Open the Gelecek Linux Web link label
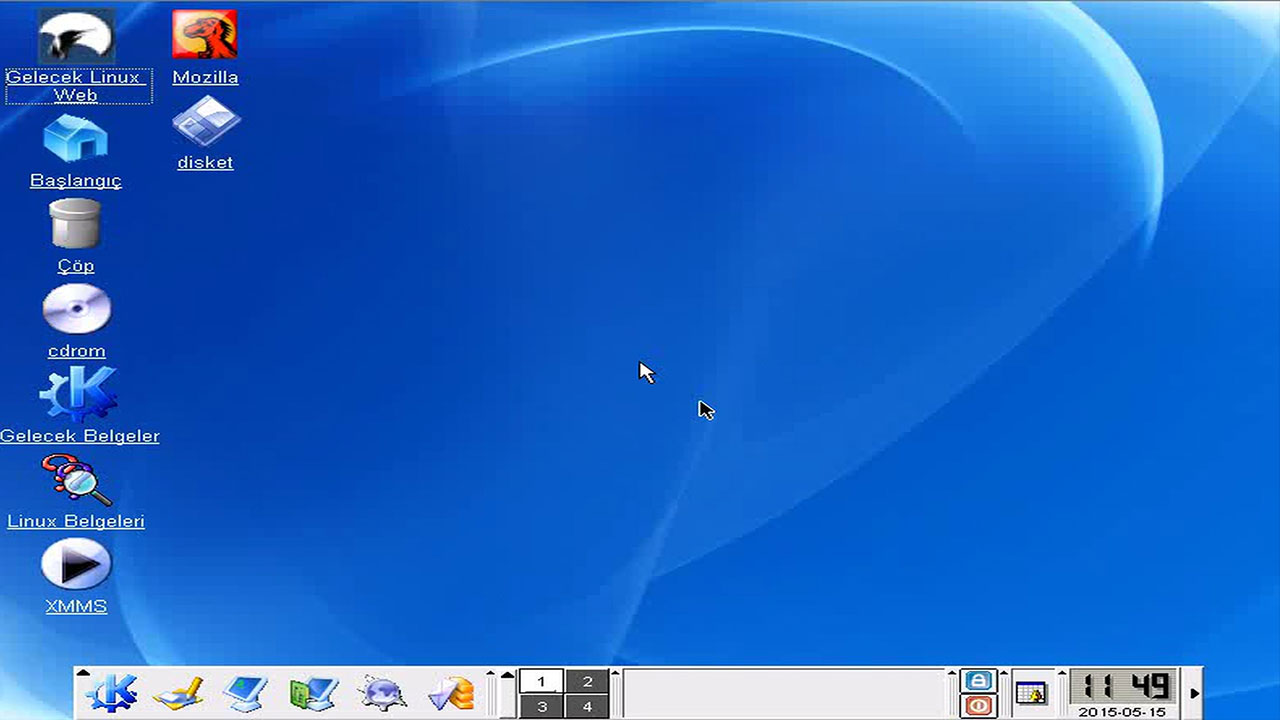 pos(78,86)
